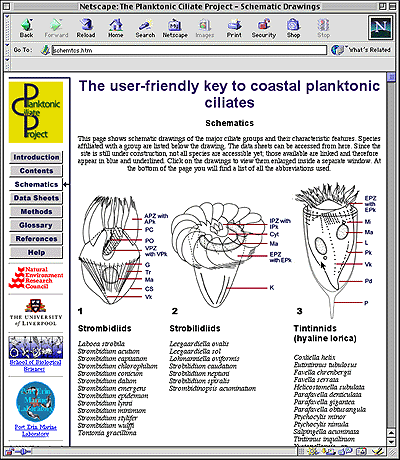Open Navigator from the component bar

314,452
